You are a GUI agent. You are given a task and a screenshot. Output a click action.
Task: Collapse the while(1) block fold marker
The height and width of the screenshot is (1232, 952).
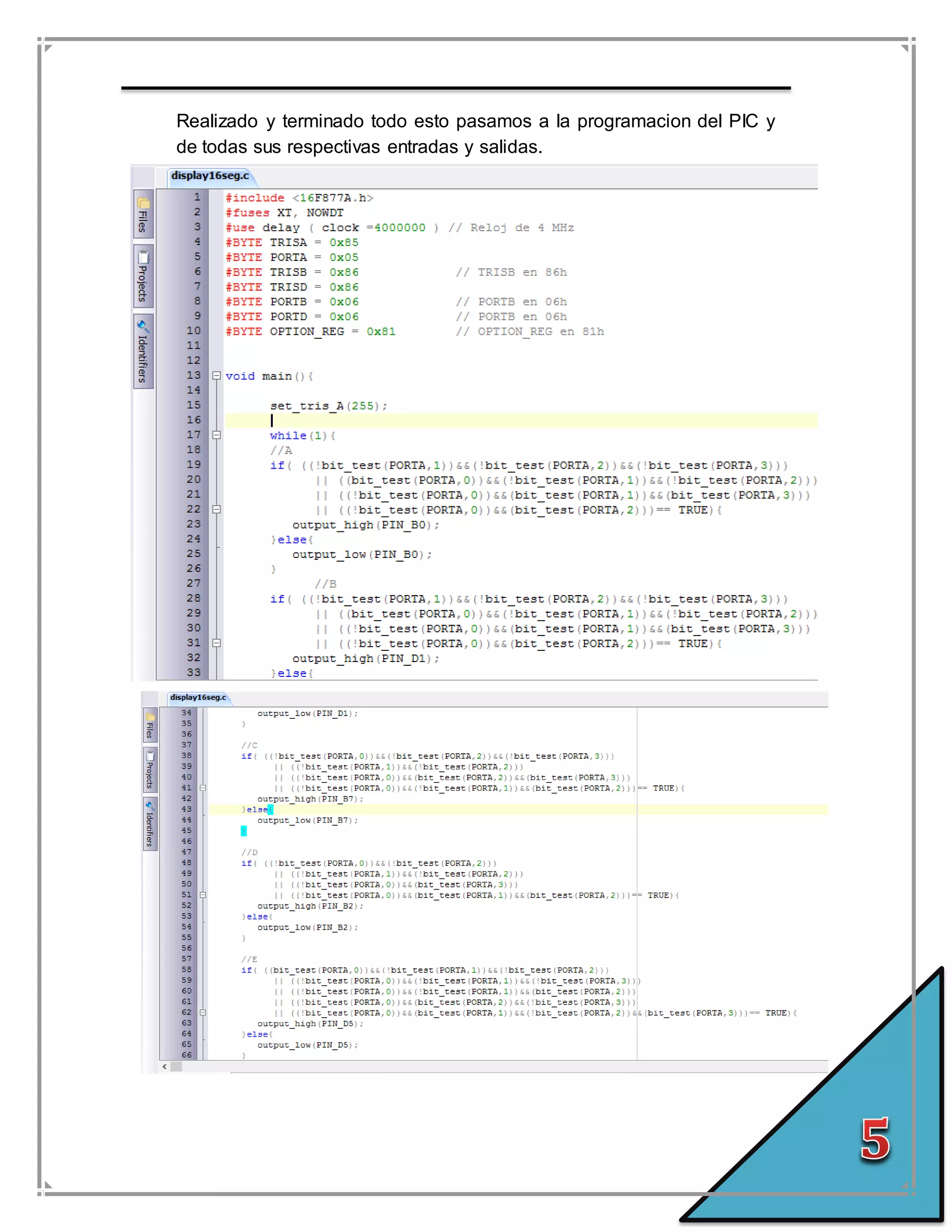pyautogui.click(x=216, y=435)
